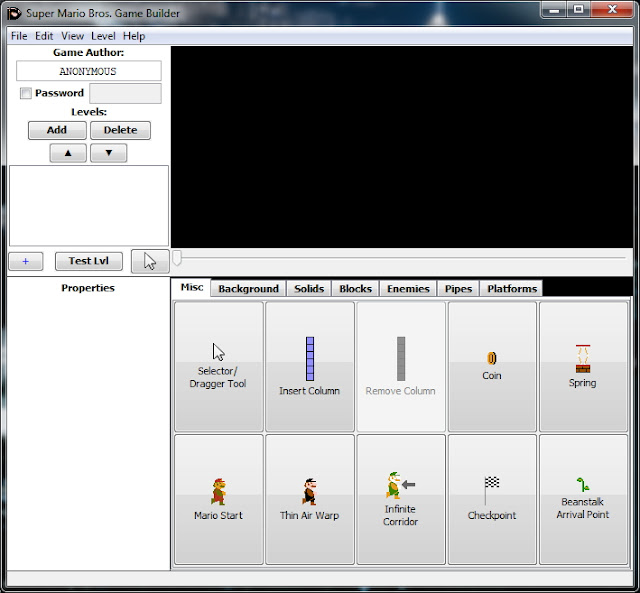
Task: Switch to the Enemies tab
Action: (x=408, y=289)
